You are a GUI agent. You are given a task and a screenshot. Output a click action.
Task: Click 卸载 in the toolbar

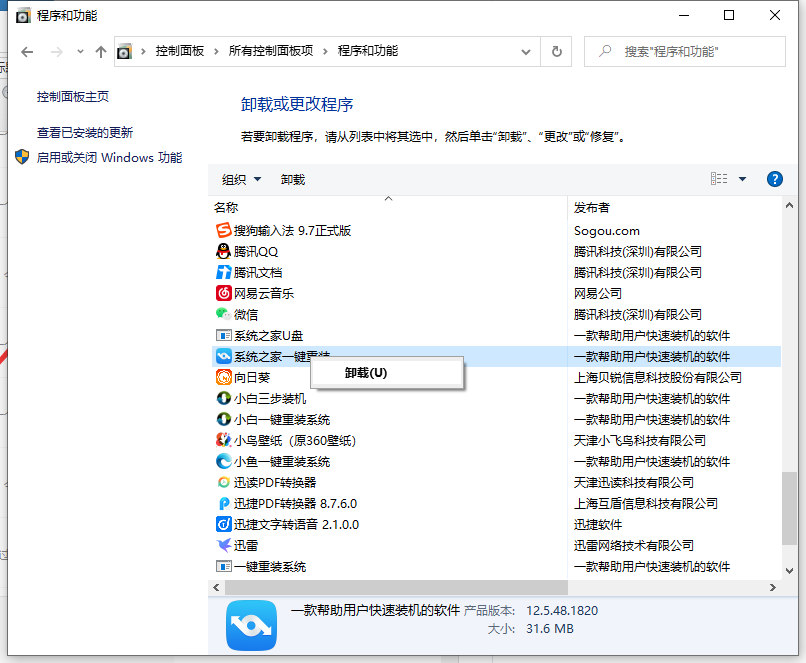293,180
